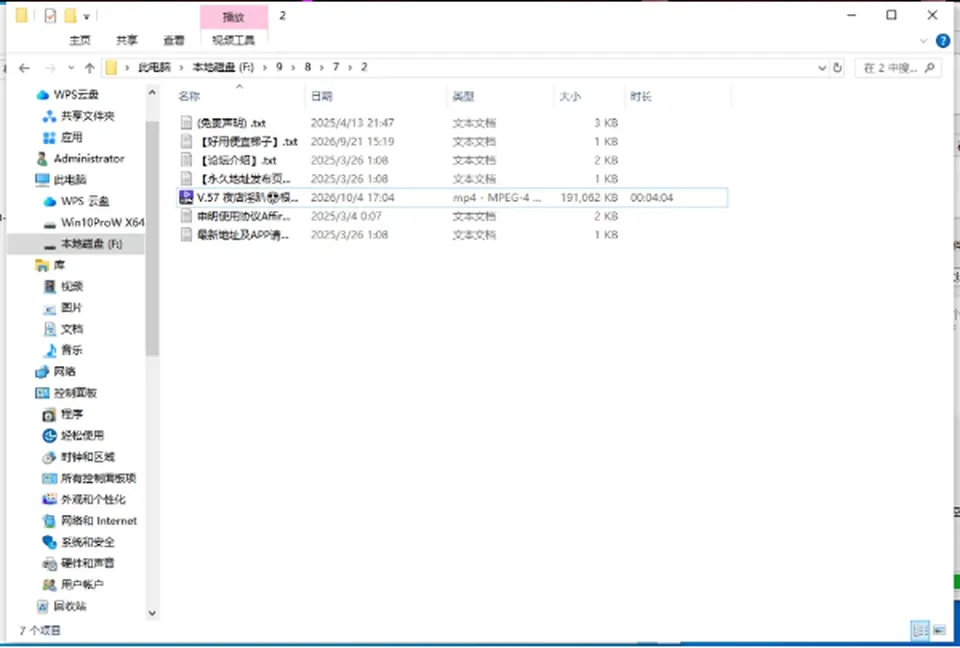Open the 主页 ribbon tab
The height and width of the screenshot is (648, 960).
pos(80,40)
